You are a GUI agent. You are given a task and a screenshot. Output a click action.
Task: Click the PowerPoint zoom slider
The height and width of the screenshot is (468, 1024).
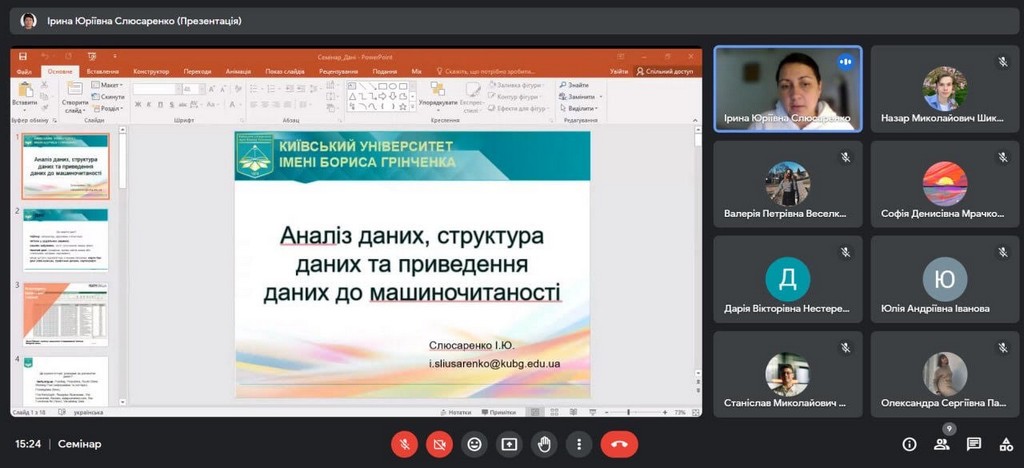coord(627,412)
